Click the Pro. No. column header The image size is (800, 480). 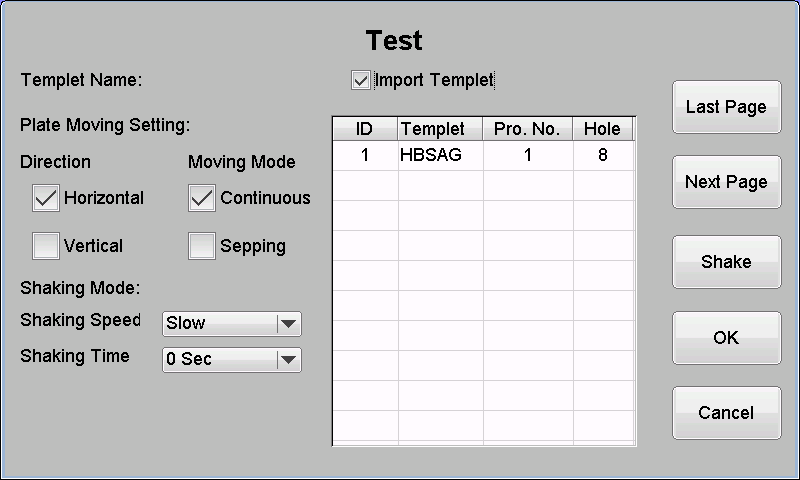click(x=527, y=129)
